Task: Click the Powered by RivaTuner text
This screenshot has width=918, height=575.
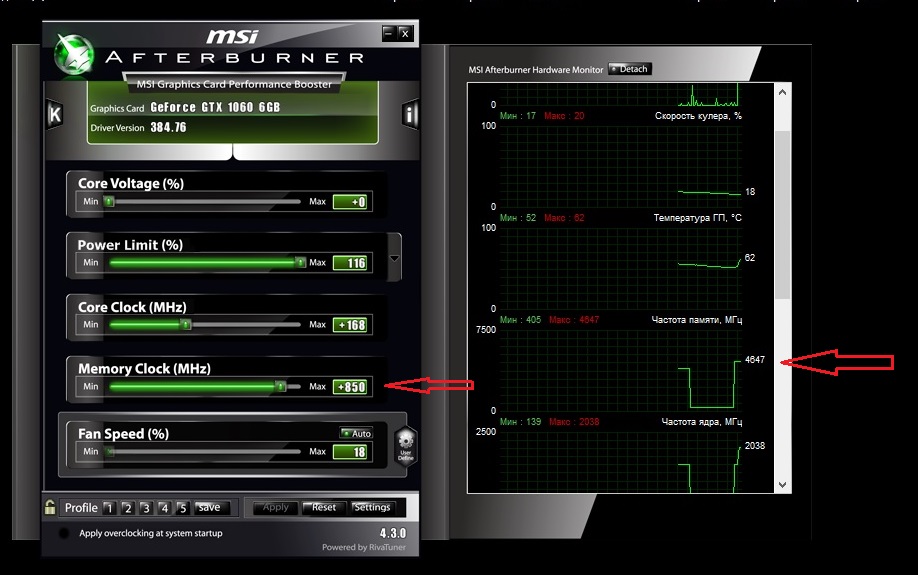Action: pyautogui.click(x=364, y=547)
